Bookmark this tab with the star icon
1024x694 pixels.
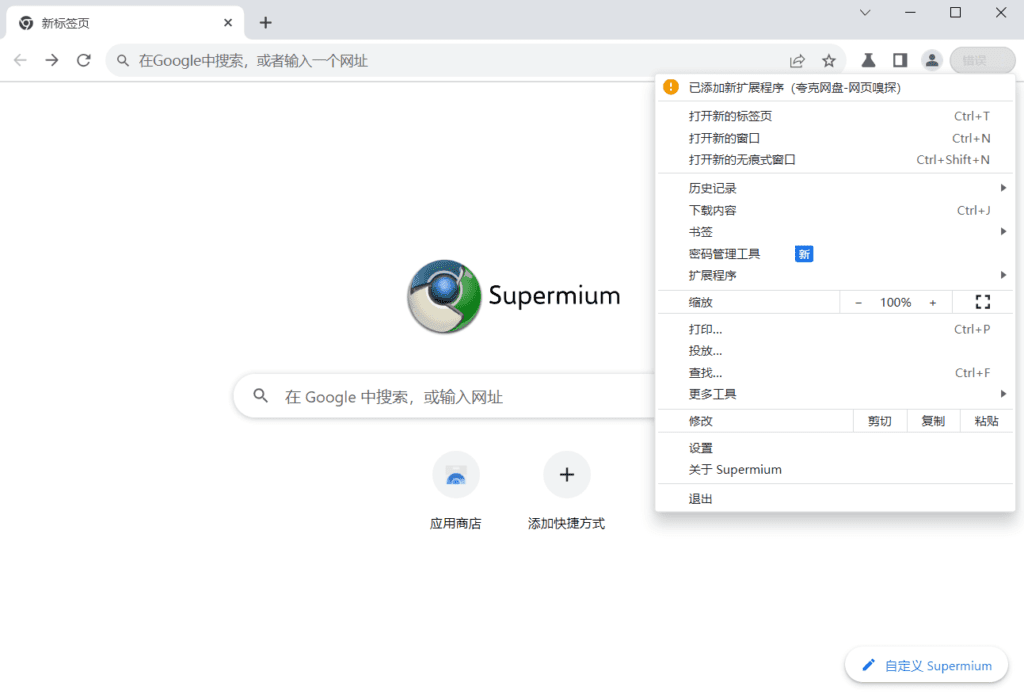tap(829, 61)
